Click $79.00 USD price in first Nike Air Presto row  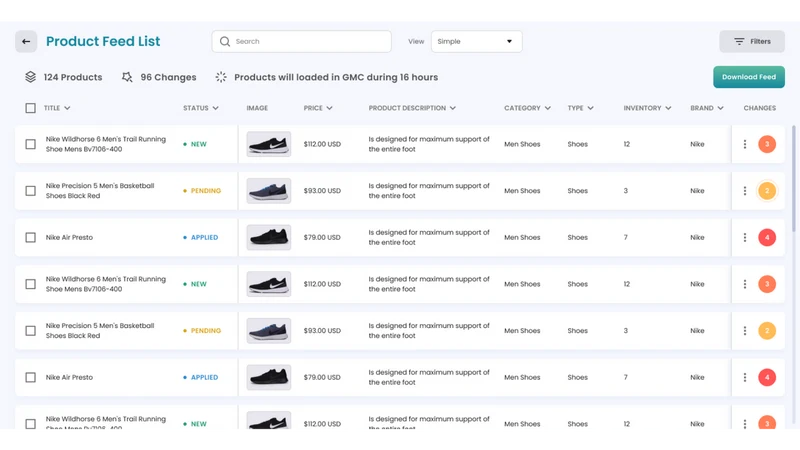(322, 237)
